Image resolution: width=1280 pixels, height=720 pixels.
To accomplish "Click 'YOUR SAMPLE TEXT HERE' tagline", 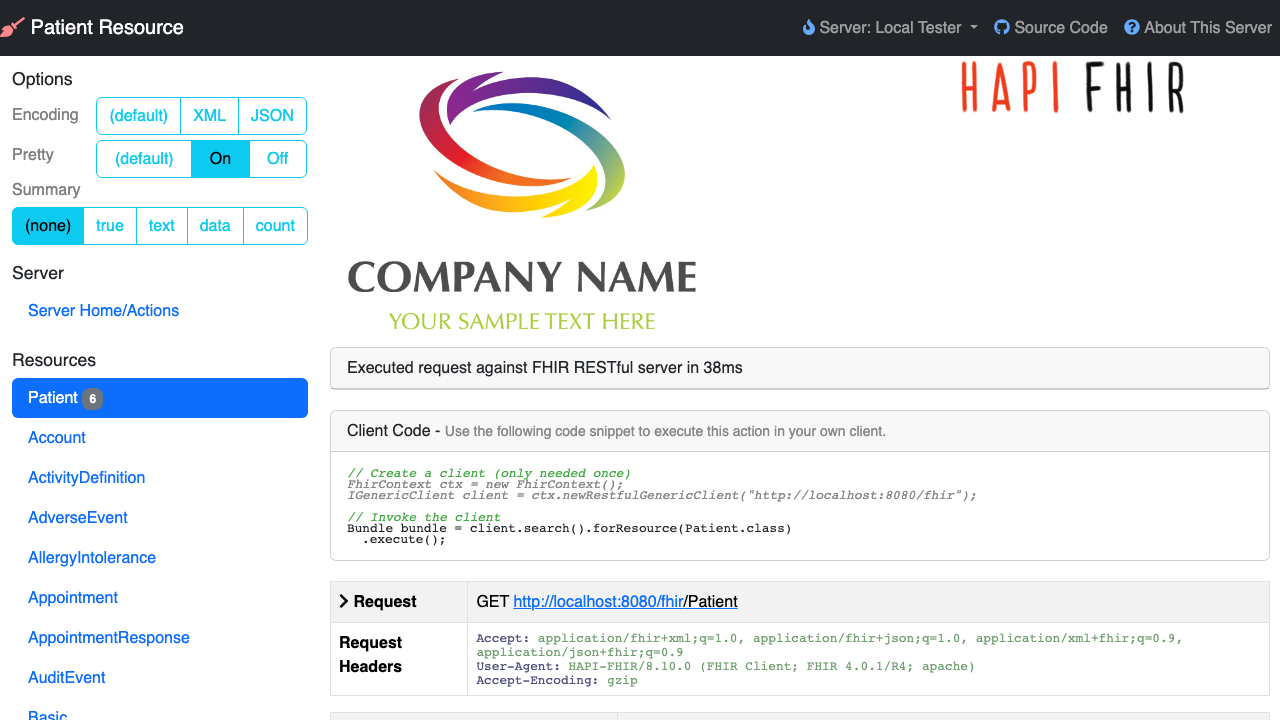I will 522,321.
